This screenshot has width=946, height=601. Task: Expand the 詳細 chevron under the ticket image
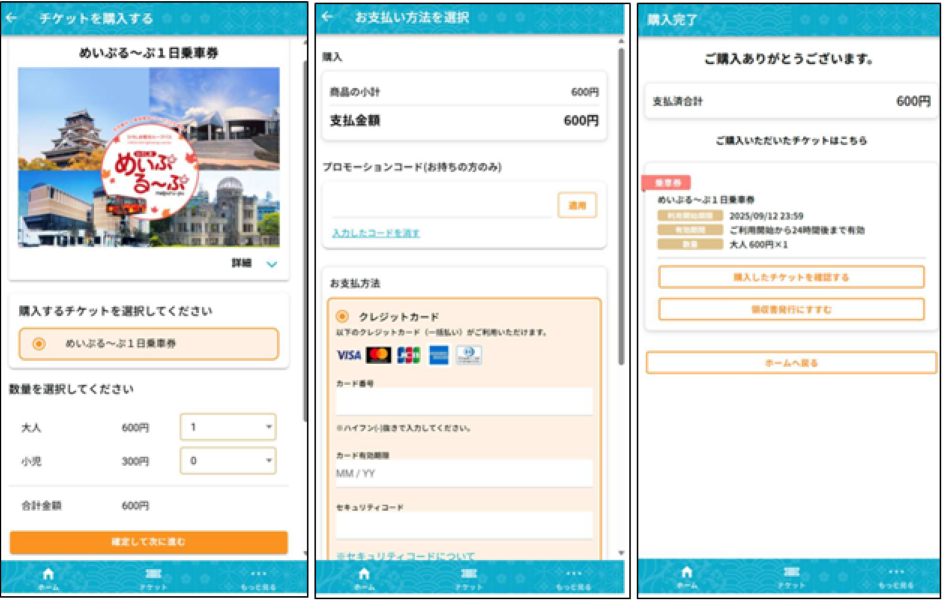pyautogui.click(x=271, y=264)
